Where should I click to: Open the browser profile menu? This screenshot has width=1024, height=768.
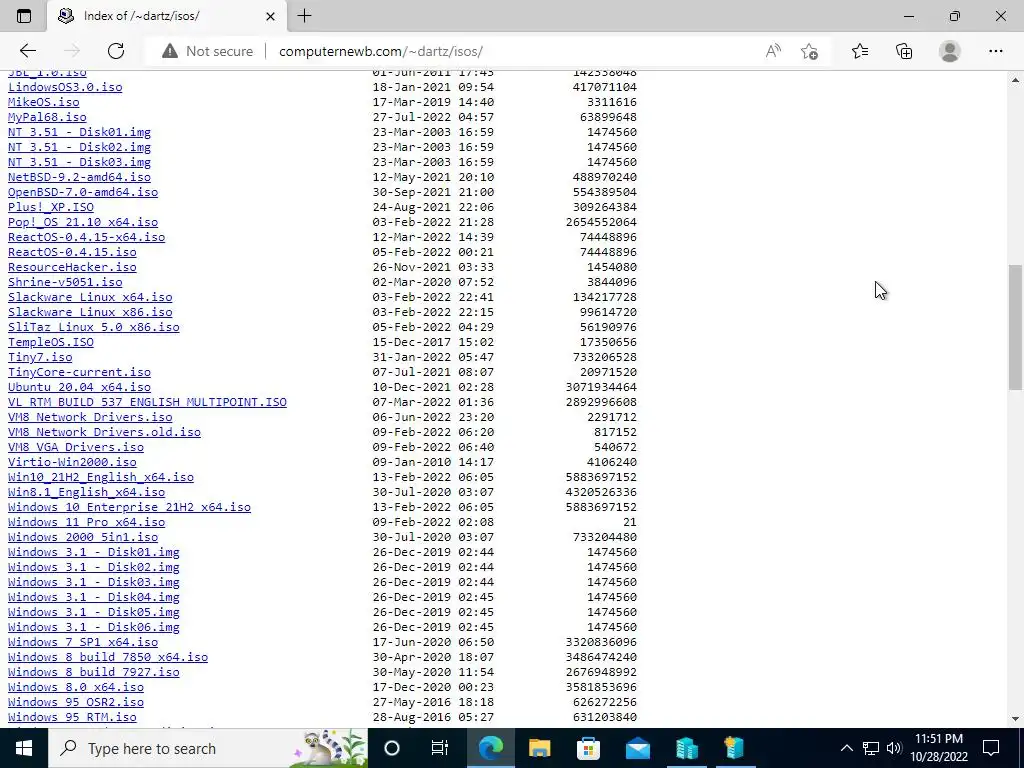950,51
